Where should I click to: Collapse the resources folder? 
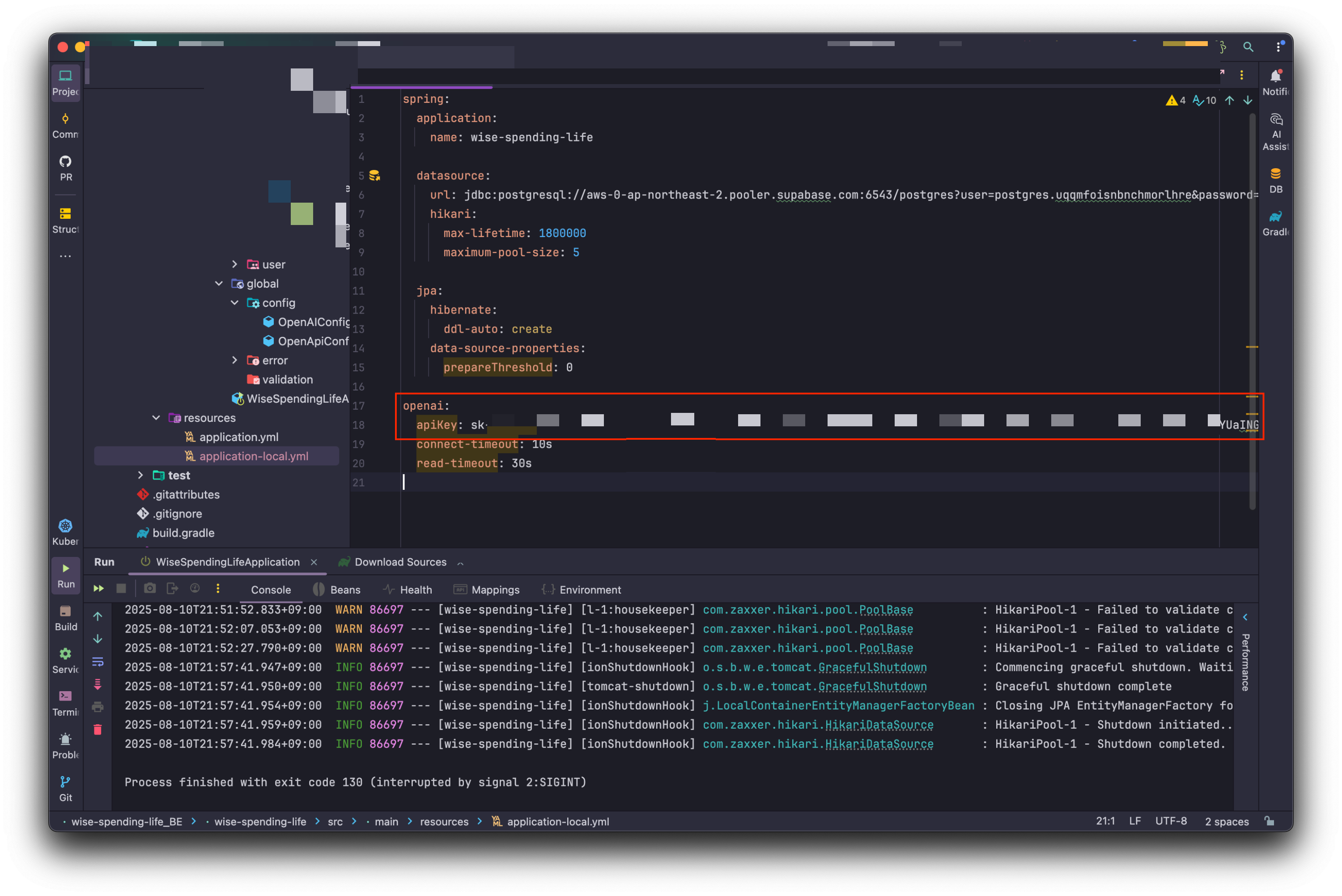[x=156, y=418]
